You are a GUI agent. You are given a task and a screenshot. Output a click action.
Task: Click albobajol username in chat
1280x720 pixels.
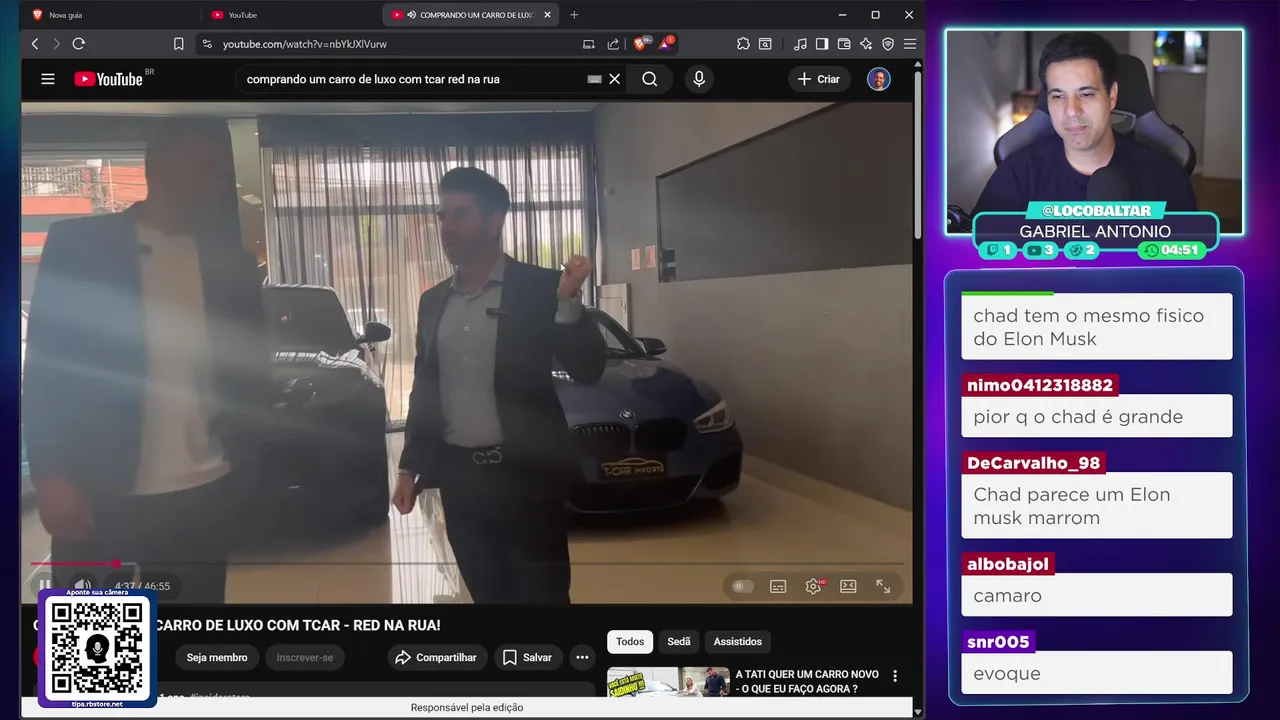pyautogui.click(x=1008, y=564)
